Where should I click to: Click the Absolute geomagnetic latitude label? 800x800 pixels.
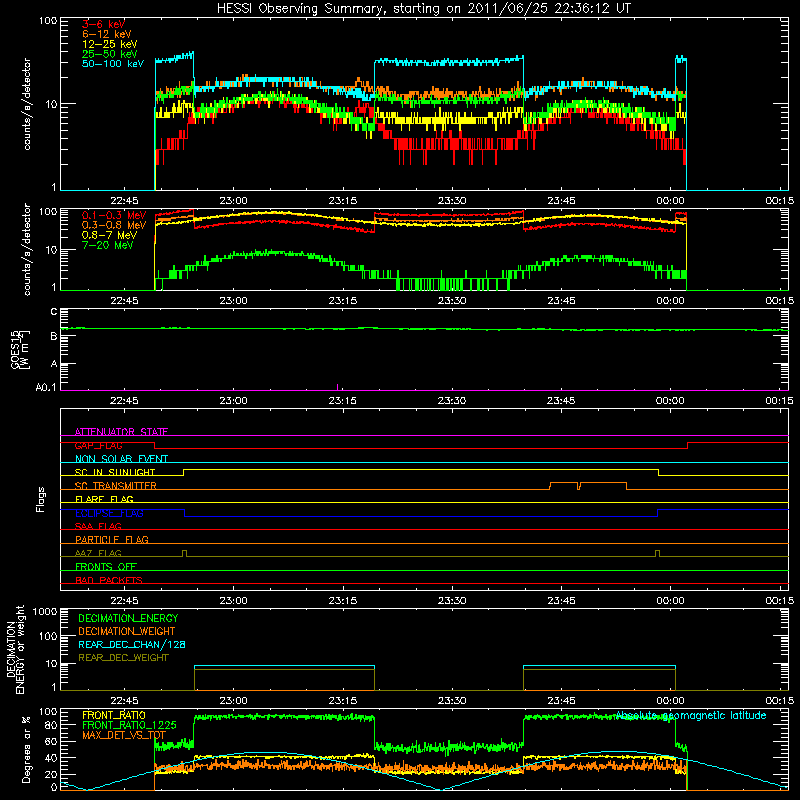coord(691,715)
